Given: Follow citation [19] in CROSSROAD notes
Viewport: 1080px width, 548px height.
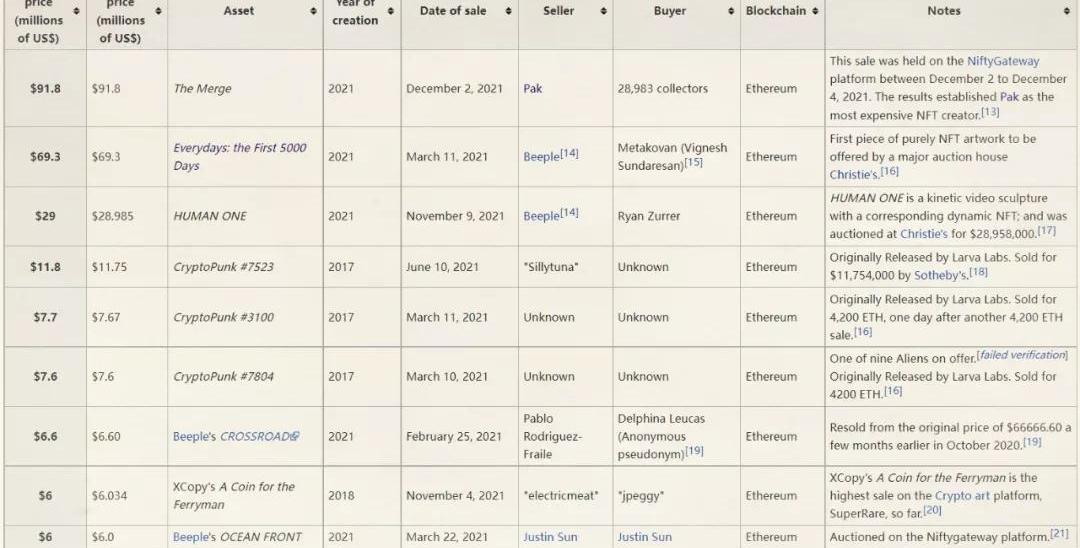Looking at the screenshot, I should click(x=1032, y=442).
